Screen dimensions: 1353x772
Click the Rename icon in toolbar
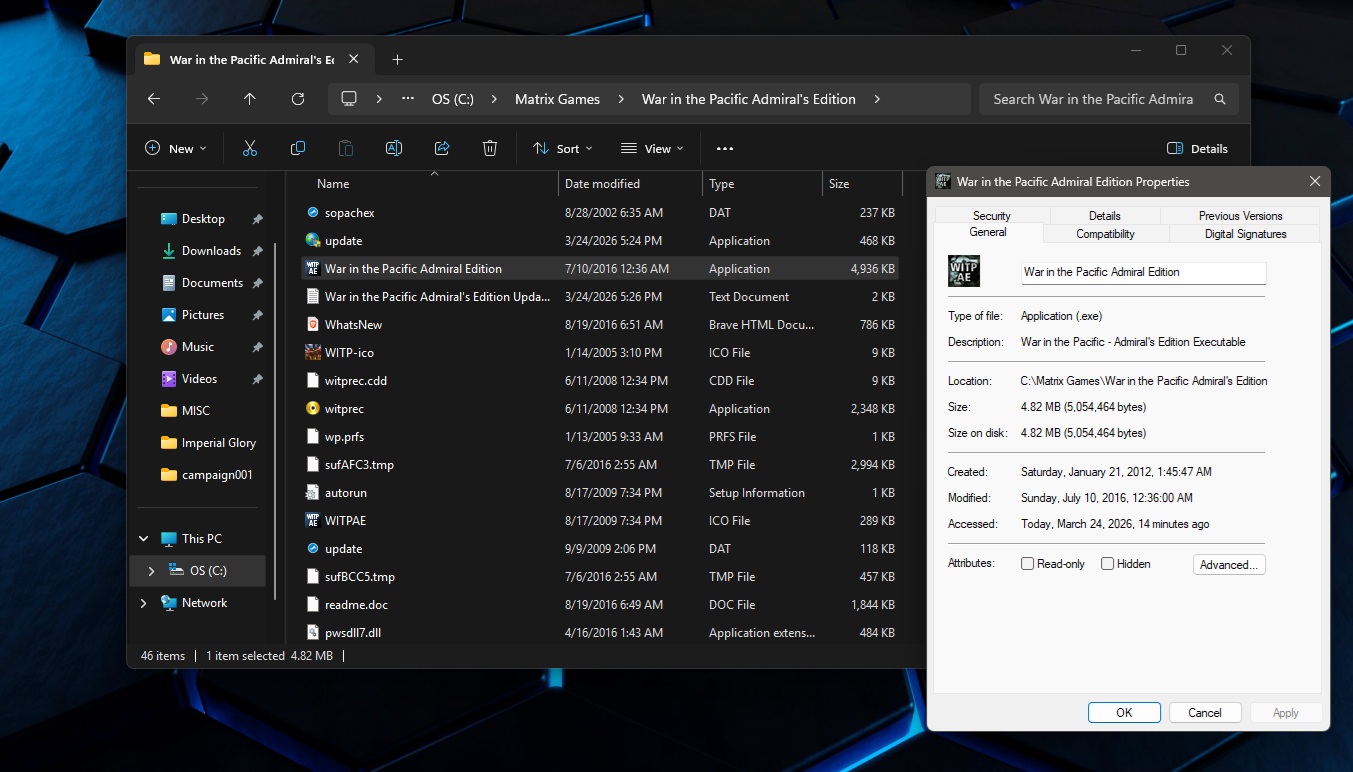coord(394,148)
